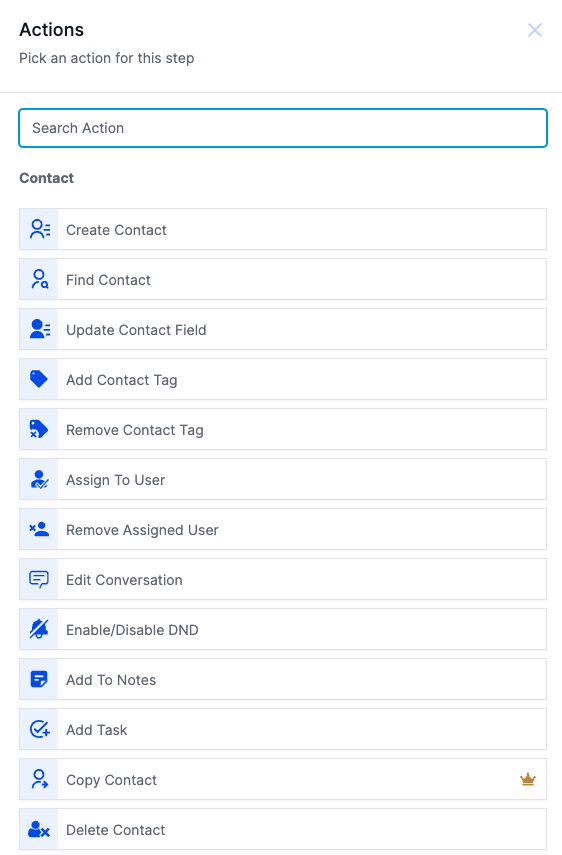This screenshot has height=855, width=562.
Task: Click the Add Task checkmark icon
Action: click(39, 730)
